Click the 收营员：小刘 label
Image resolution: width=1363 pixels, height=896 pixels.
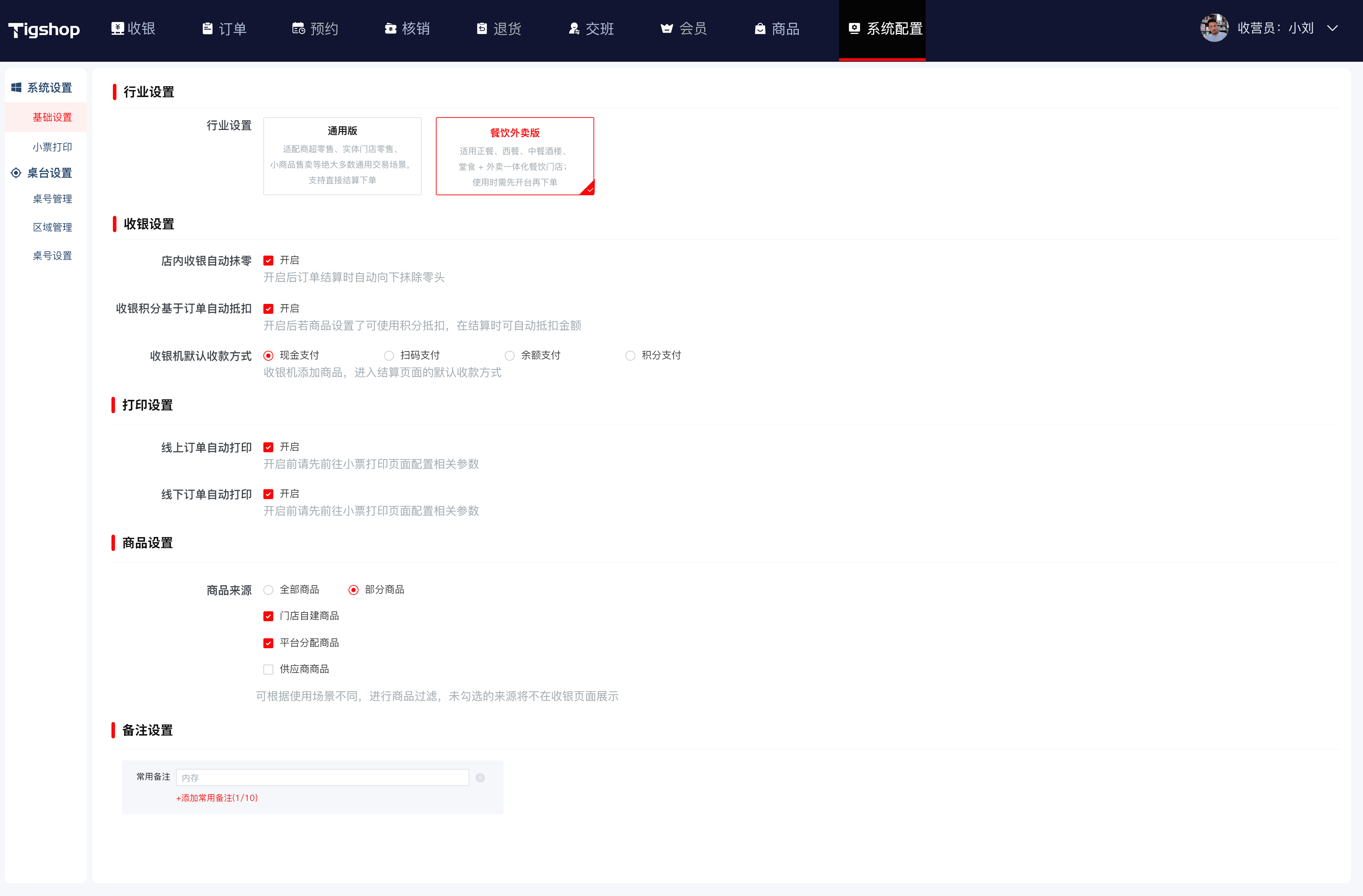(1275, 28)
